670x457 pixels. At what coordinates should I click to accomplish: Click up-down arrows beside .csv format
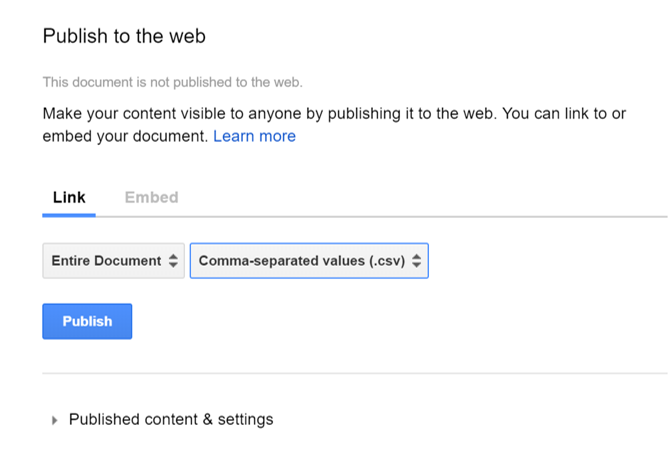tap(417, 261)
